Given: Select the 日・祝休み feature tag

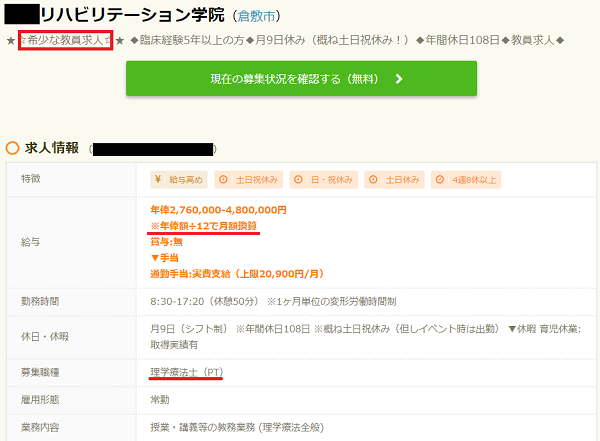Looking at the screenshot, I should 321,179.
